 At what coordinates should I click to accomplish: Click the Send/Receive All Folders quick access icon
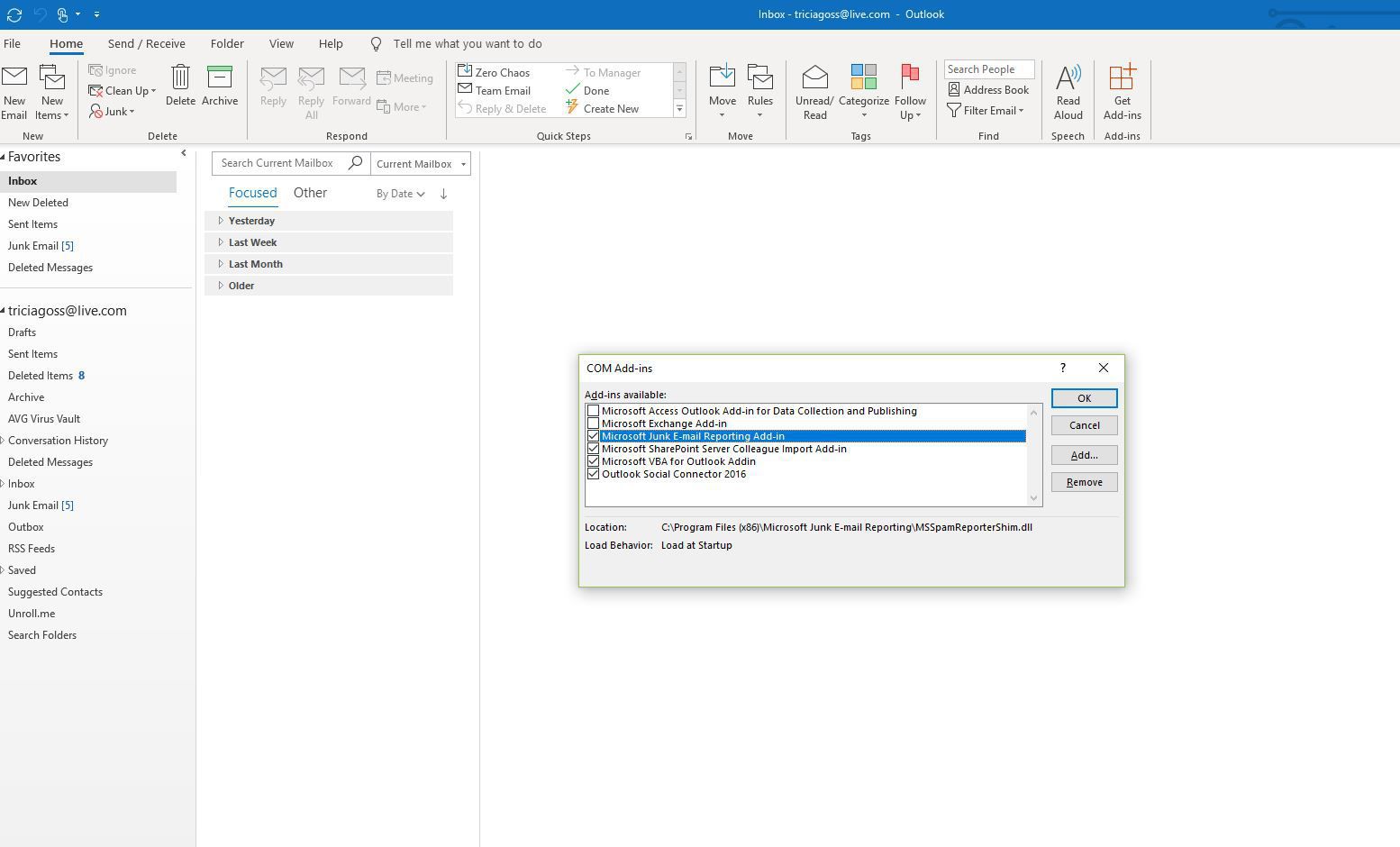(x=14, y=14)
